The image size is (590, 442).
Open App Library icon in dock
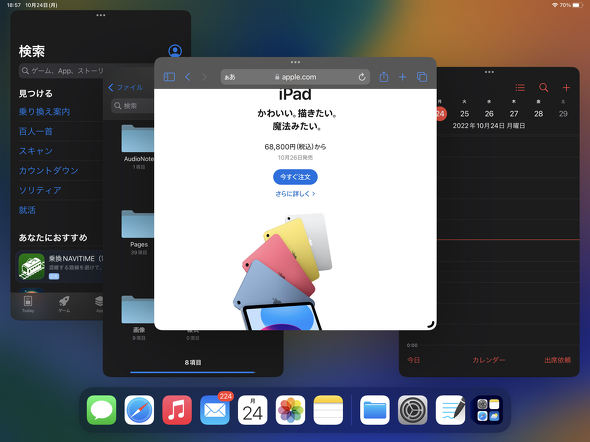point(488,410)
